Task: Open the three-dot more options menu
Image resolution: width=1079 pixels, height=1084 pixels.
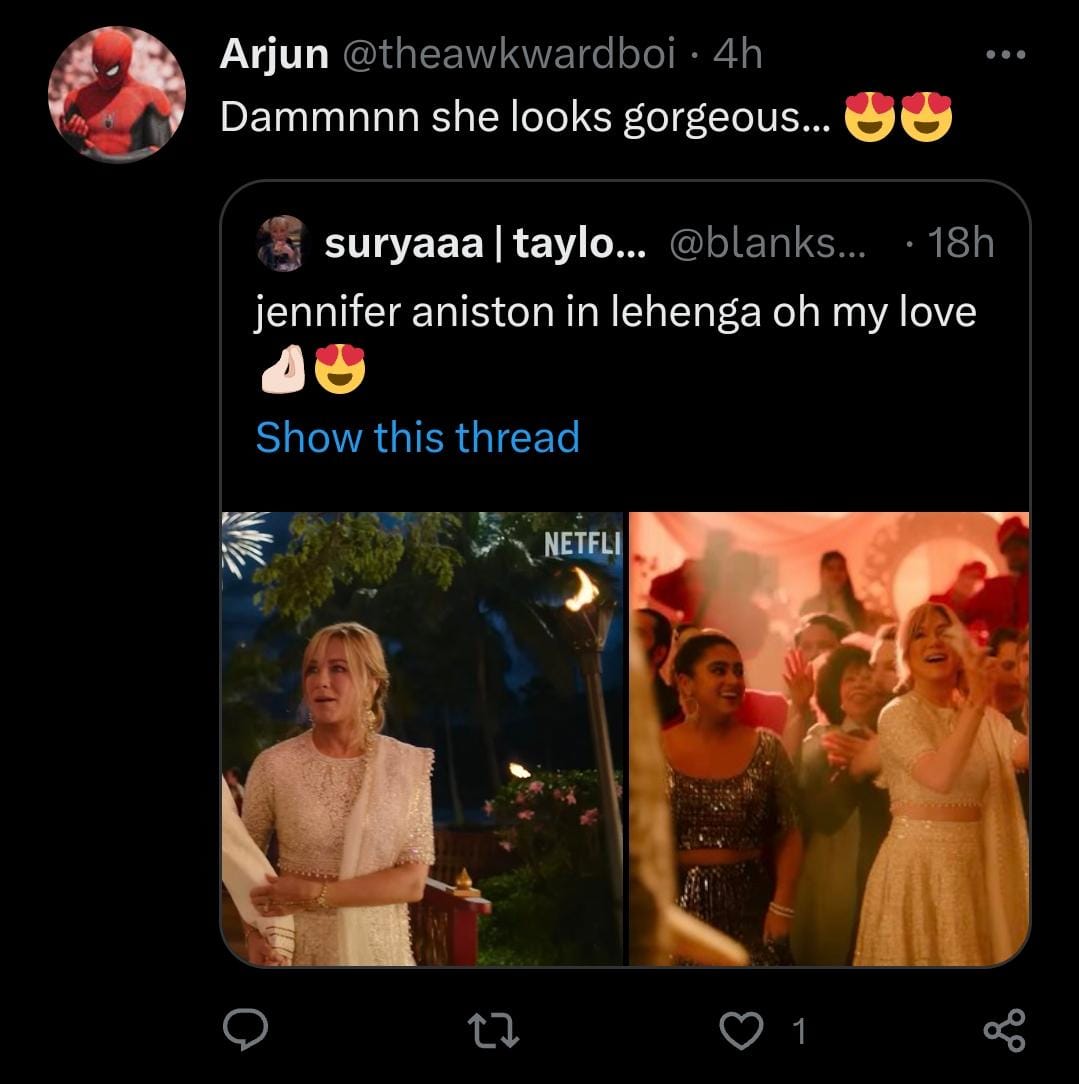Action: click(x=1005, y=55)
